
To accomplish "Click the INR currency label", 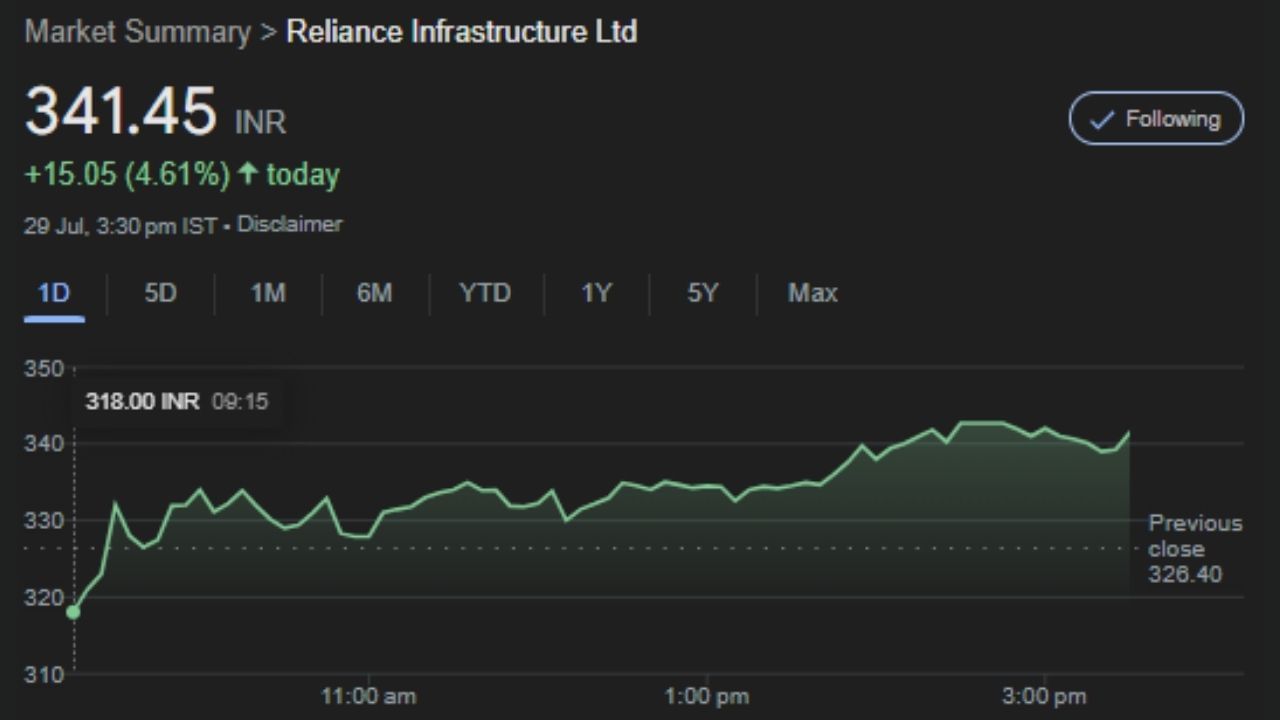I will [x=260, y=123].
